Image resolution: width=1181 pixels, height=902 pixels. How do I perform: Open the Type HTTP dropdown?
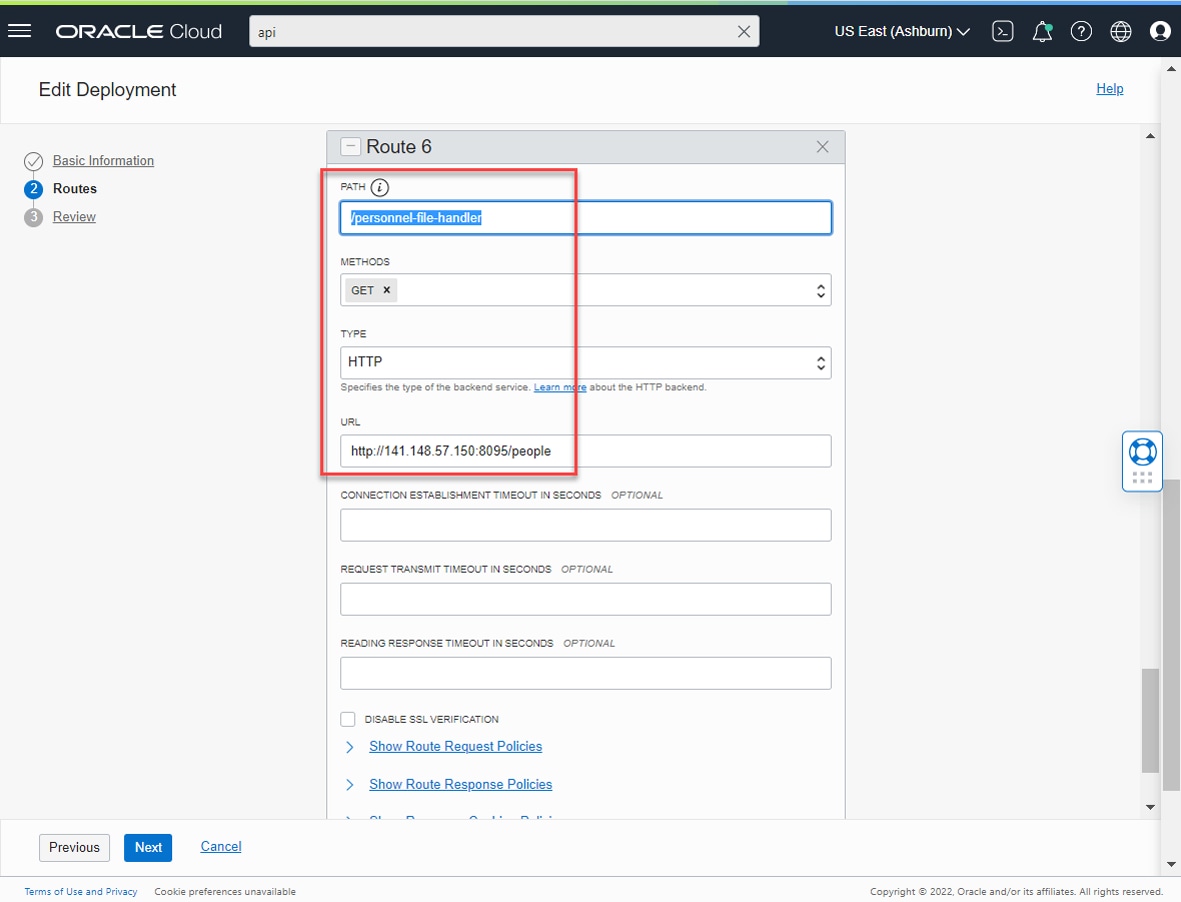(820, 362)
